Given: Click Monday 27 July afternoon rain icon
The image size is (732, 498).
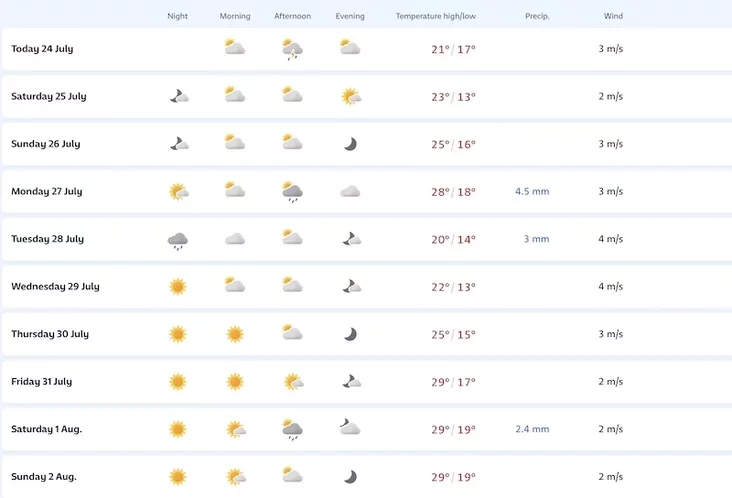Looking at the screenshot, I should coord(292,192).
